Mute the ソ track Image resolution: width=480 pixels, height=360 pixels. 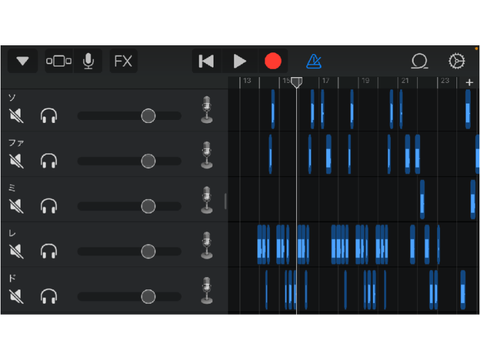[x=16, y=116]
